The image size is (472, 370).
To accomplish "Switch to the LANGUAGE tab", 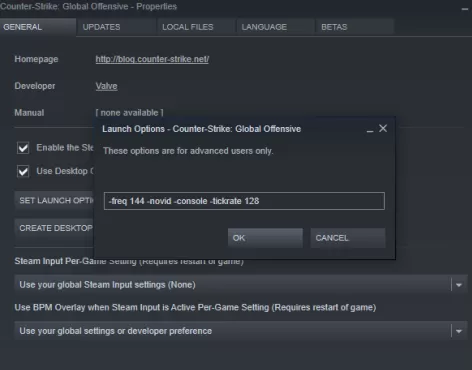I will [x=275, y=27].
